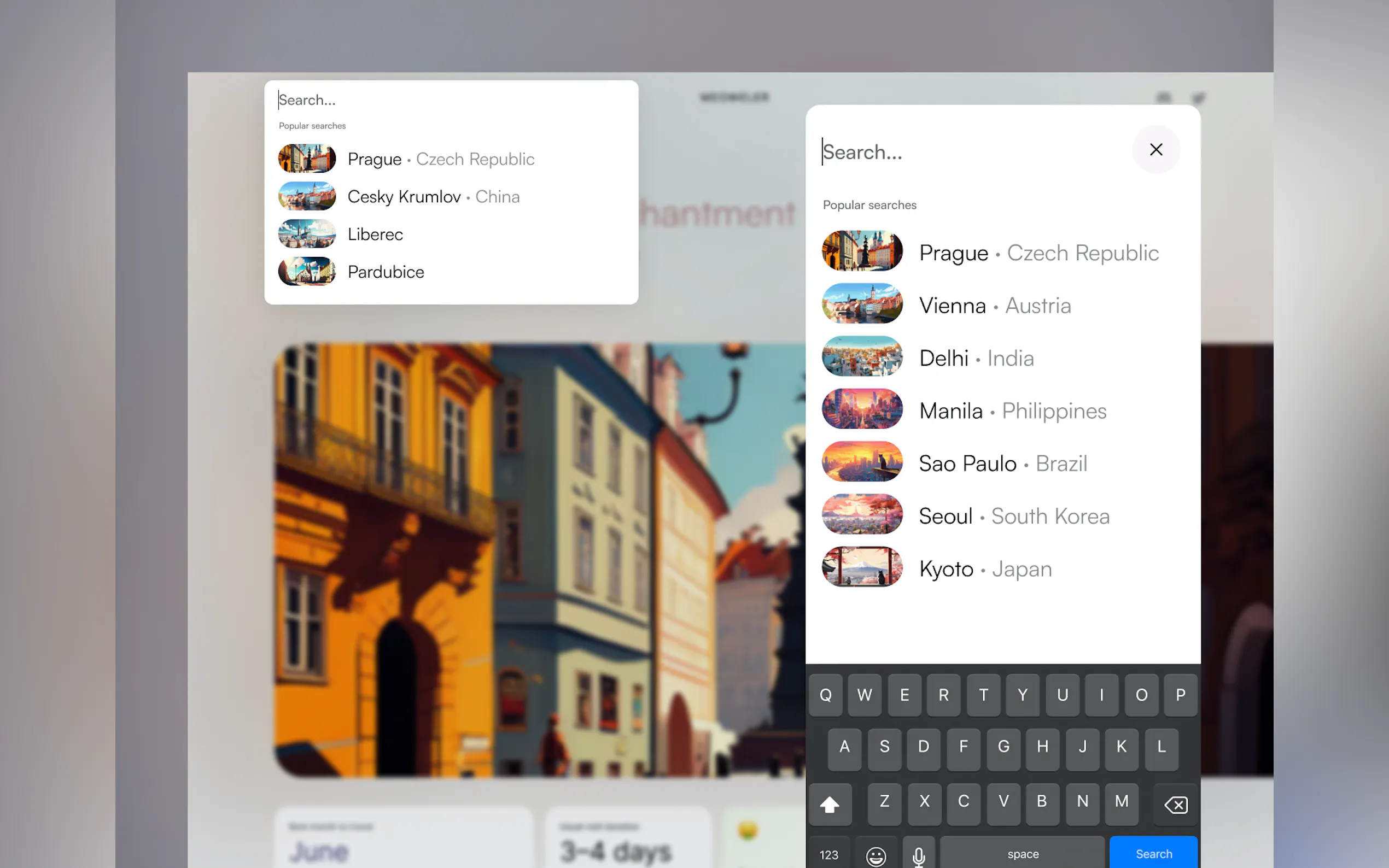Switch to the 123 numeric keyboard
1389x868 pixels.
tap(828, 854)
